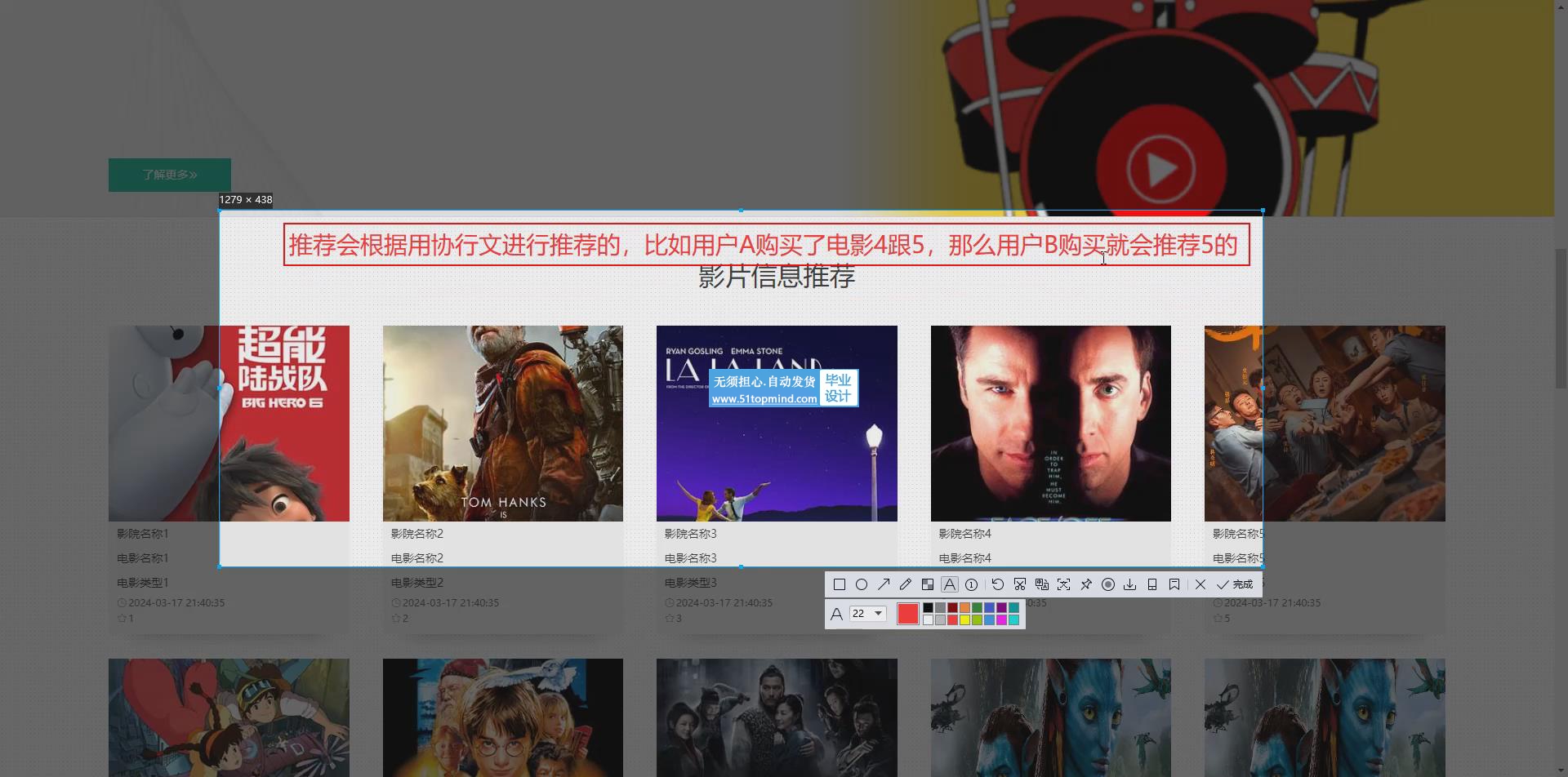Click the 影片信息推荐 heading
This screenshot has height=777, width=1568.
pyautogui.click(x=777, y=277)
